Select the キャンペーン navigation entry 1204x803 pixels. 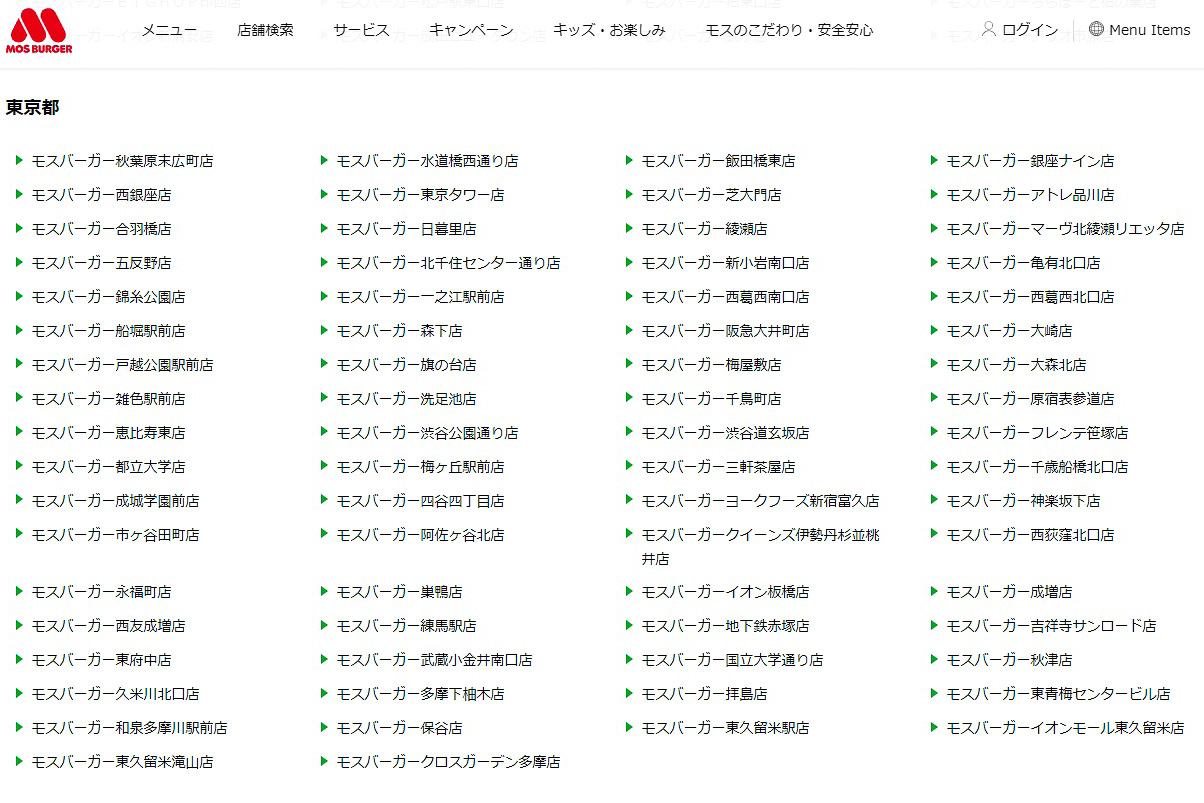tap(471, 31)
